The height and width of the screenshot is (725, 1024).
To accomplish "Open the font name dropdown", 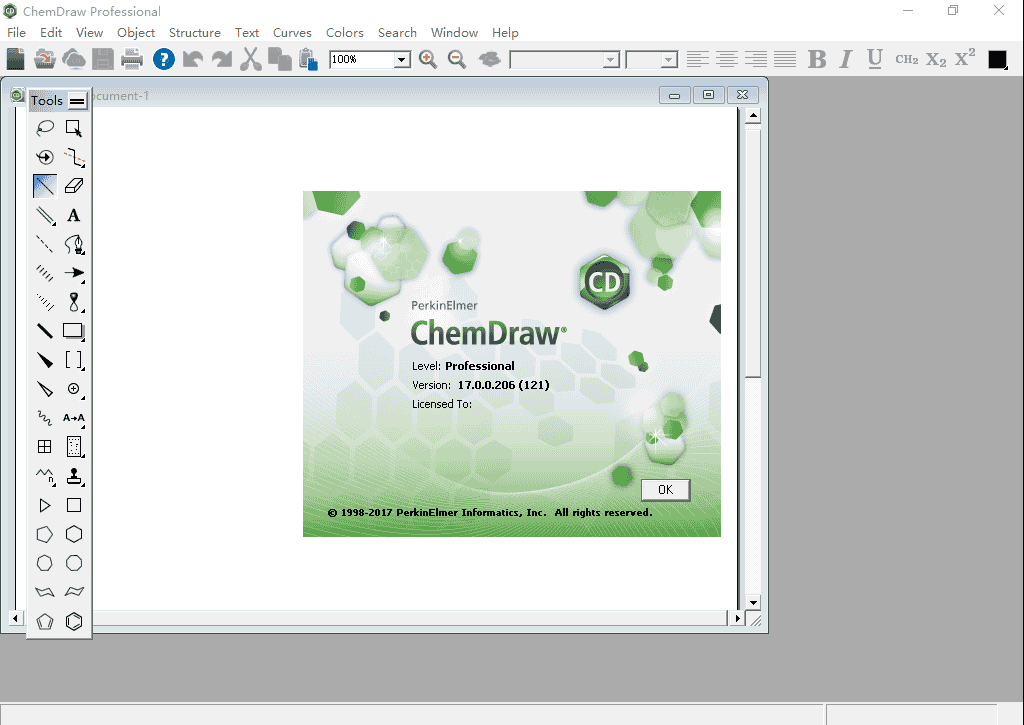I will pos(611,60).
